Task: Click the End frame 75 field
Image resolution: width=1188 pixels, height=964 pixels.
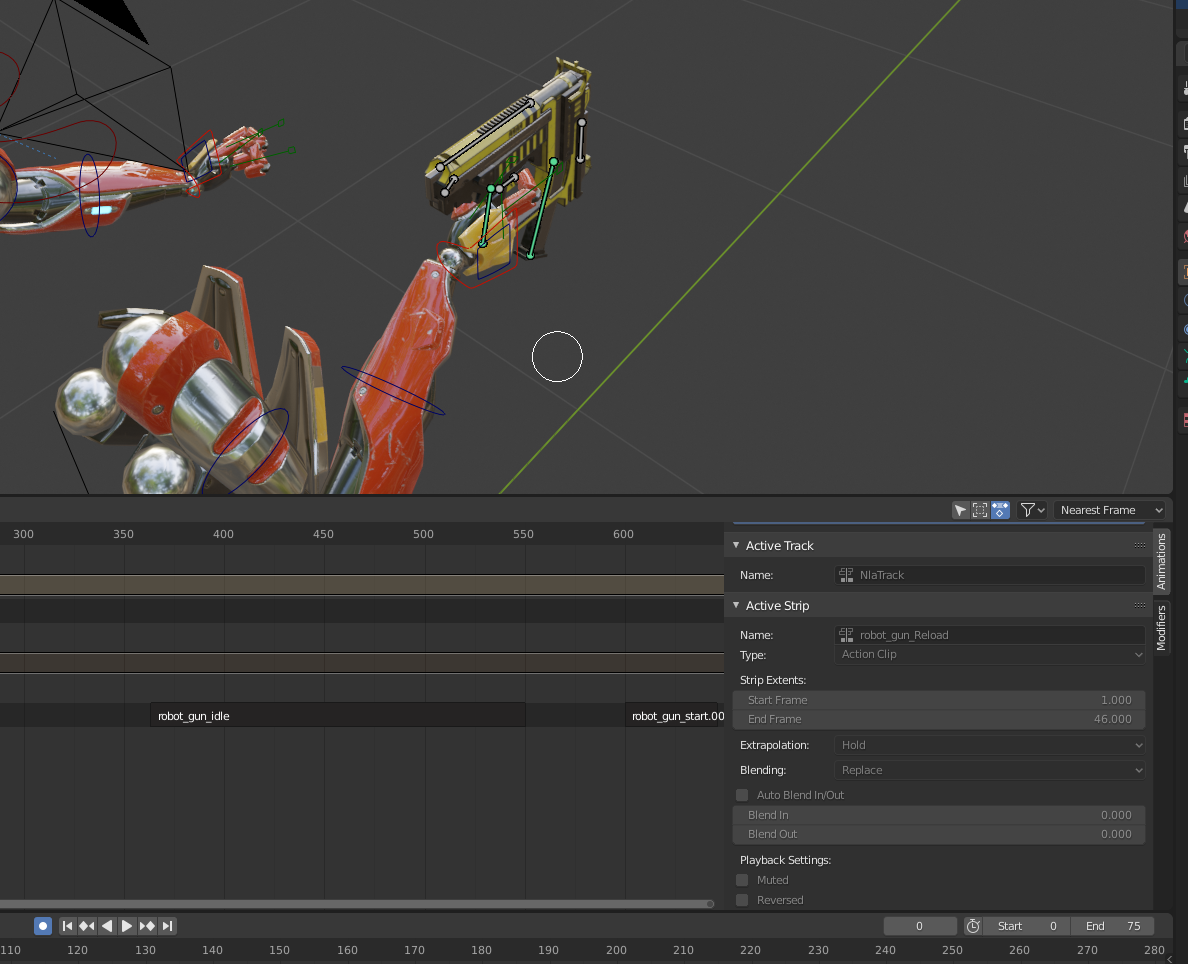Action: [1112, 926]
